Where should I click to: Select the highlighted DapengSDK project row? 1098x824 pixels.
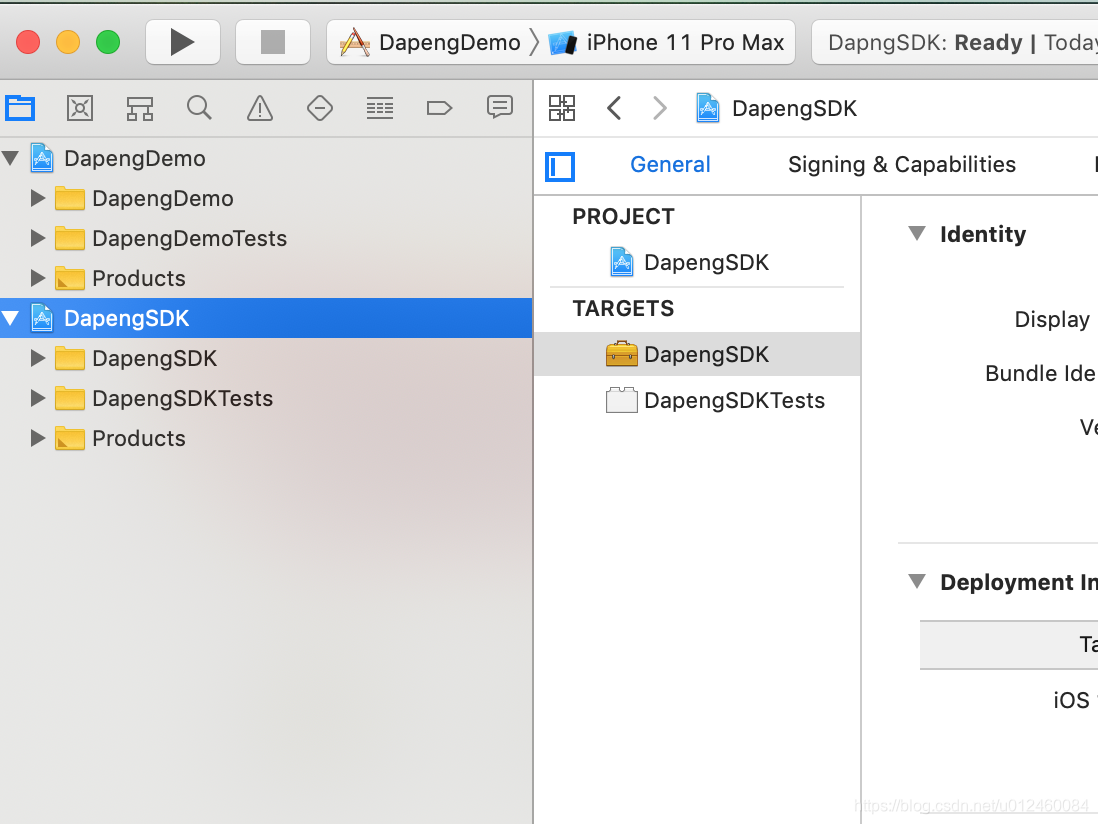(x=266, y=319)
